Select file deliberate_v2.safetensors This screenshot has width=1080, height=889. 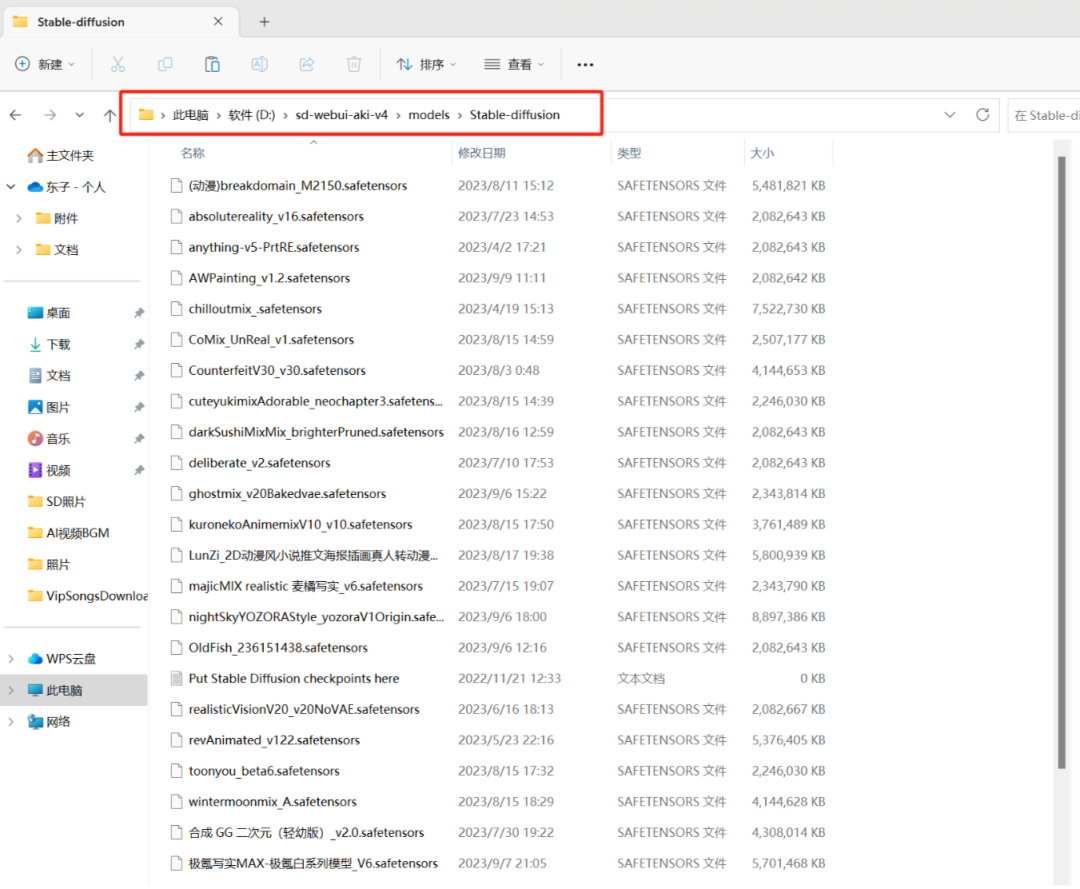coord(259,463)
